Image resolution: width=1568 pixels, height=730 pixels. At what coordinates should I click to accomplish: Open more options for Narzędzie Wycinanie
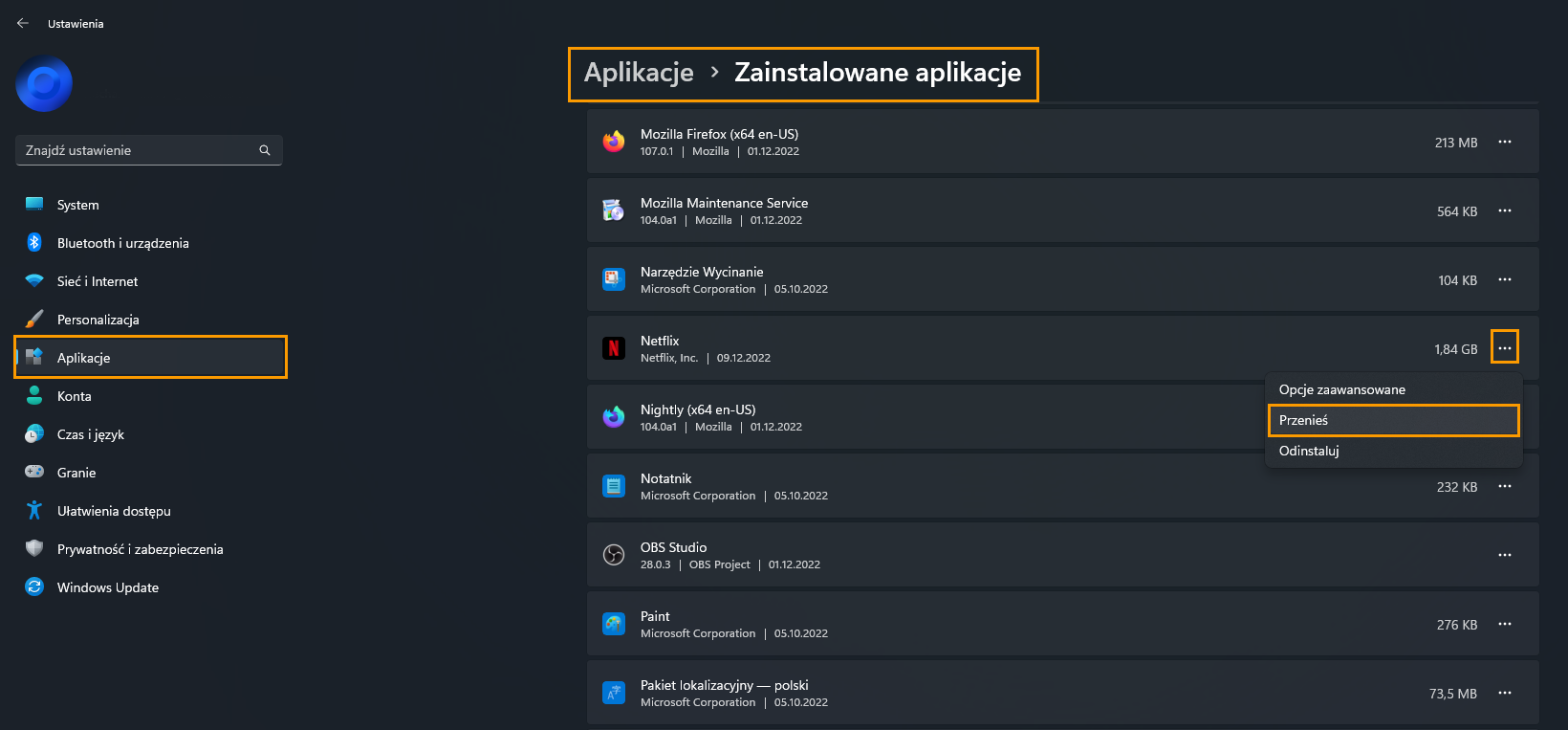pyautogui.click(x=1505, y=279)
